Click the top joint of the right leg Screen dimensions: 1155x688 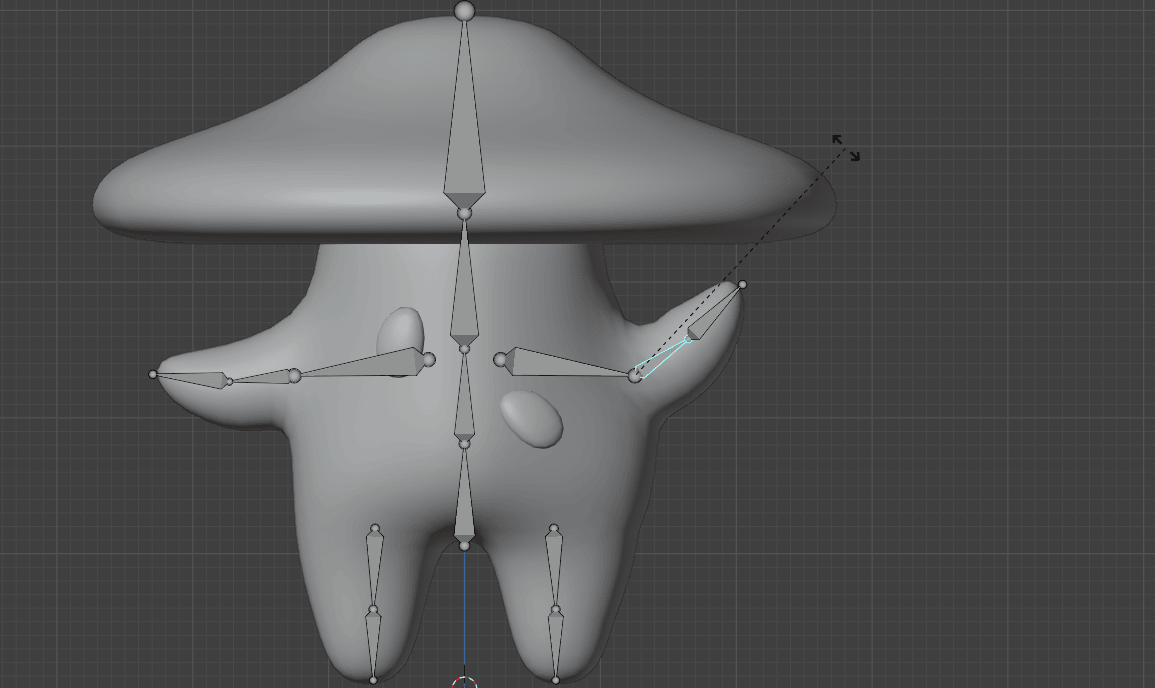coord(553,528)
